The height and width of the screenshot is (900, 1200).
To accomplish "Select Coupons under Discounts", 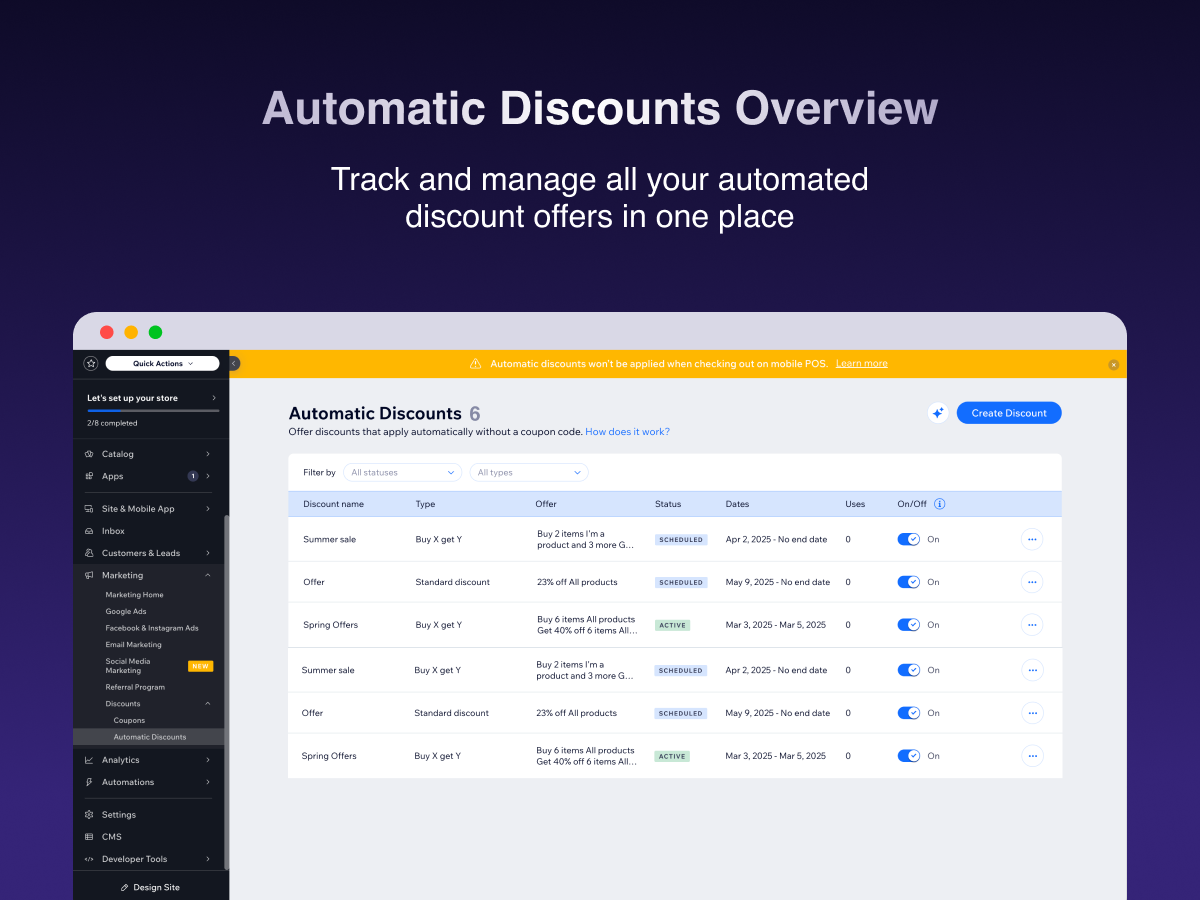I will point(129,720).
